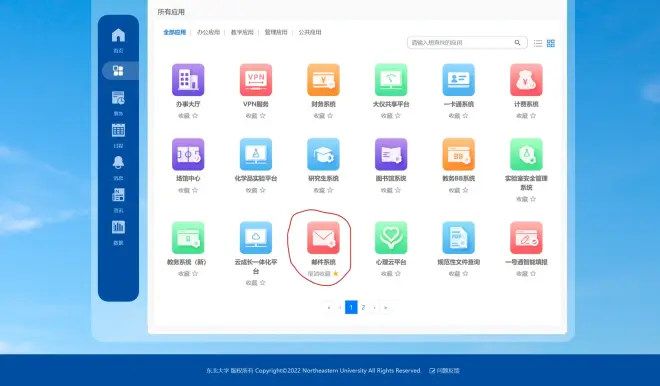Launch the VPN服务 app icon
Screen dimensions: 660x386
256,80
